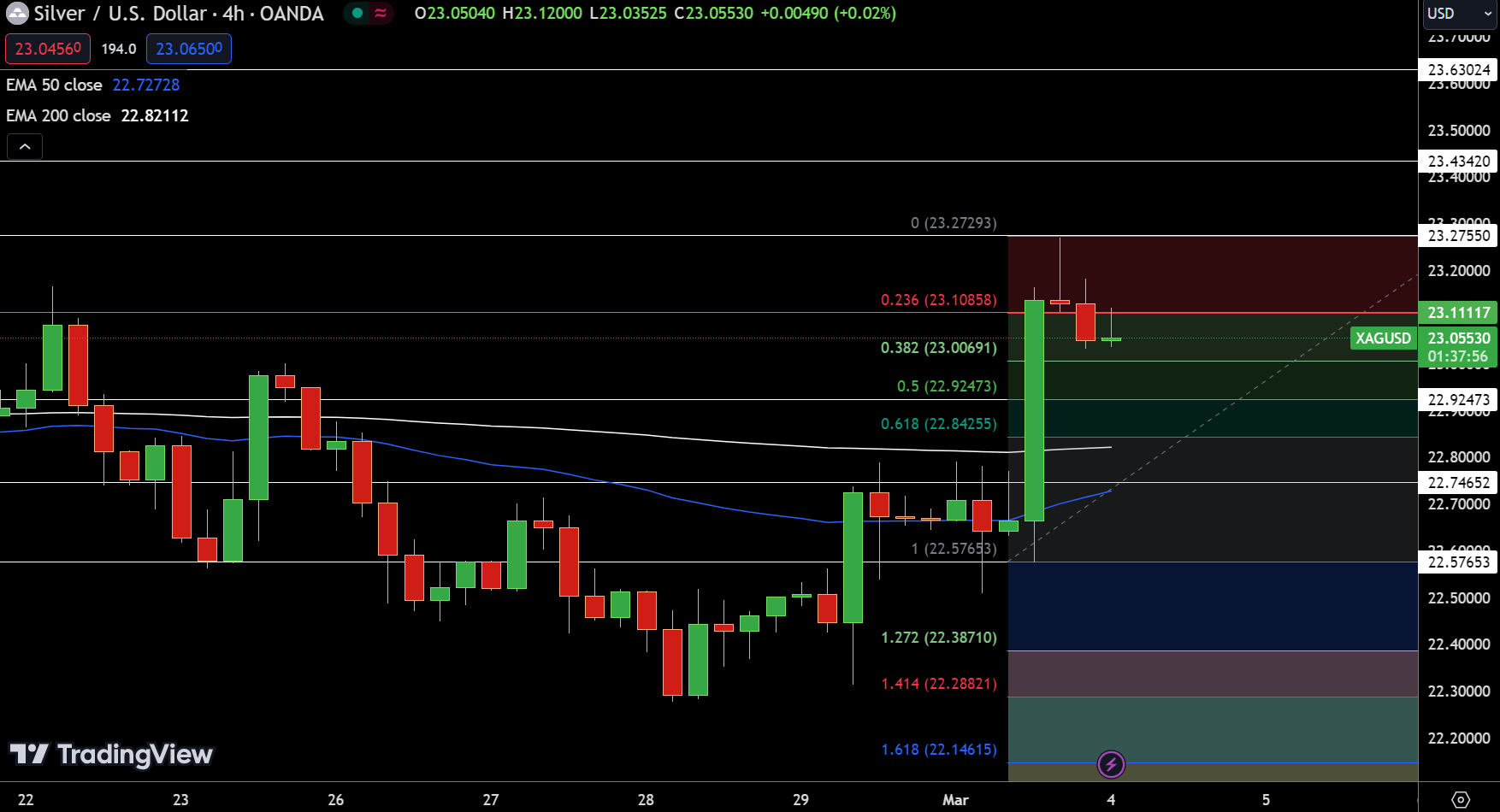1500x812 pixels.
Task: Collapse the indicator legend with the chevron
Action: point(25,147)
